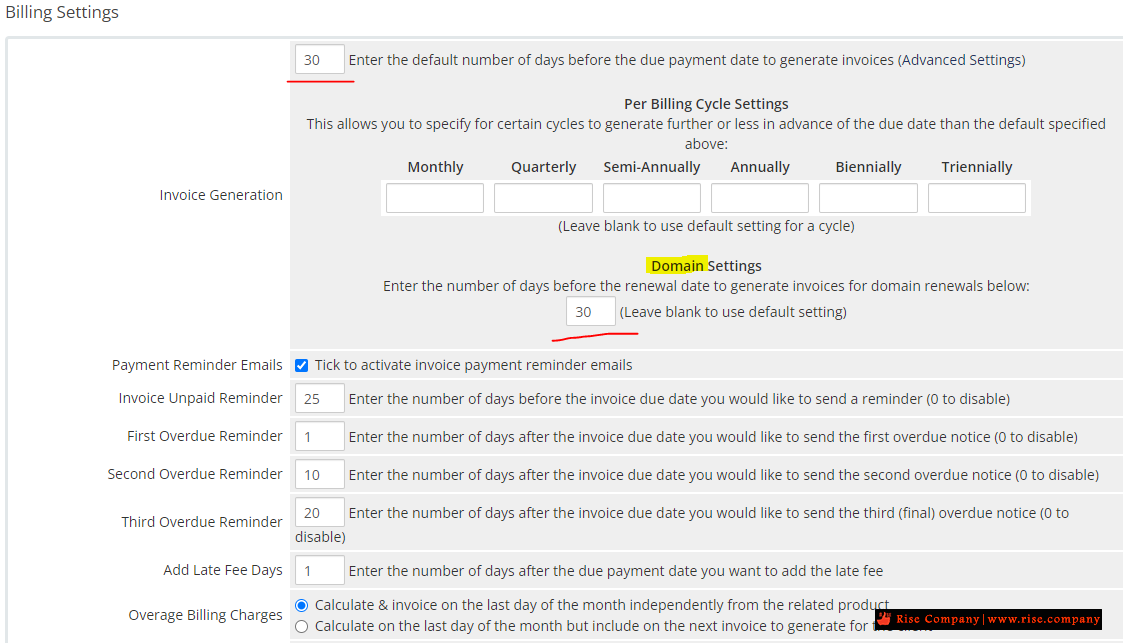Click the Overage Billing Charges label
The image size is (1123, 643).
[x=205, y=615]
